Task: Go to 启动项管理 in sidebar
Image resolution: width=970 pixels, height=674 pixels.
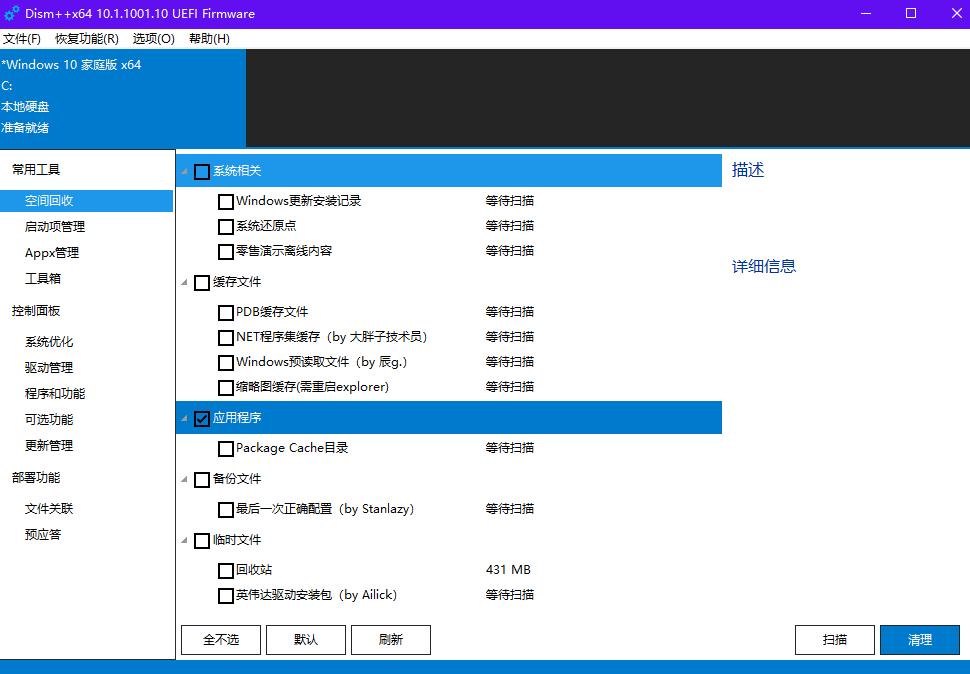Action: [x=55, y=227]
